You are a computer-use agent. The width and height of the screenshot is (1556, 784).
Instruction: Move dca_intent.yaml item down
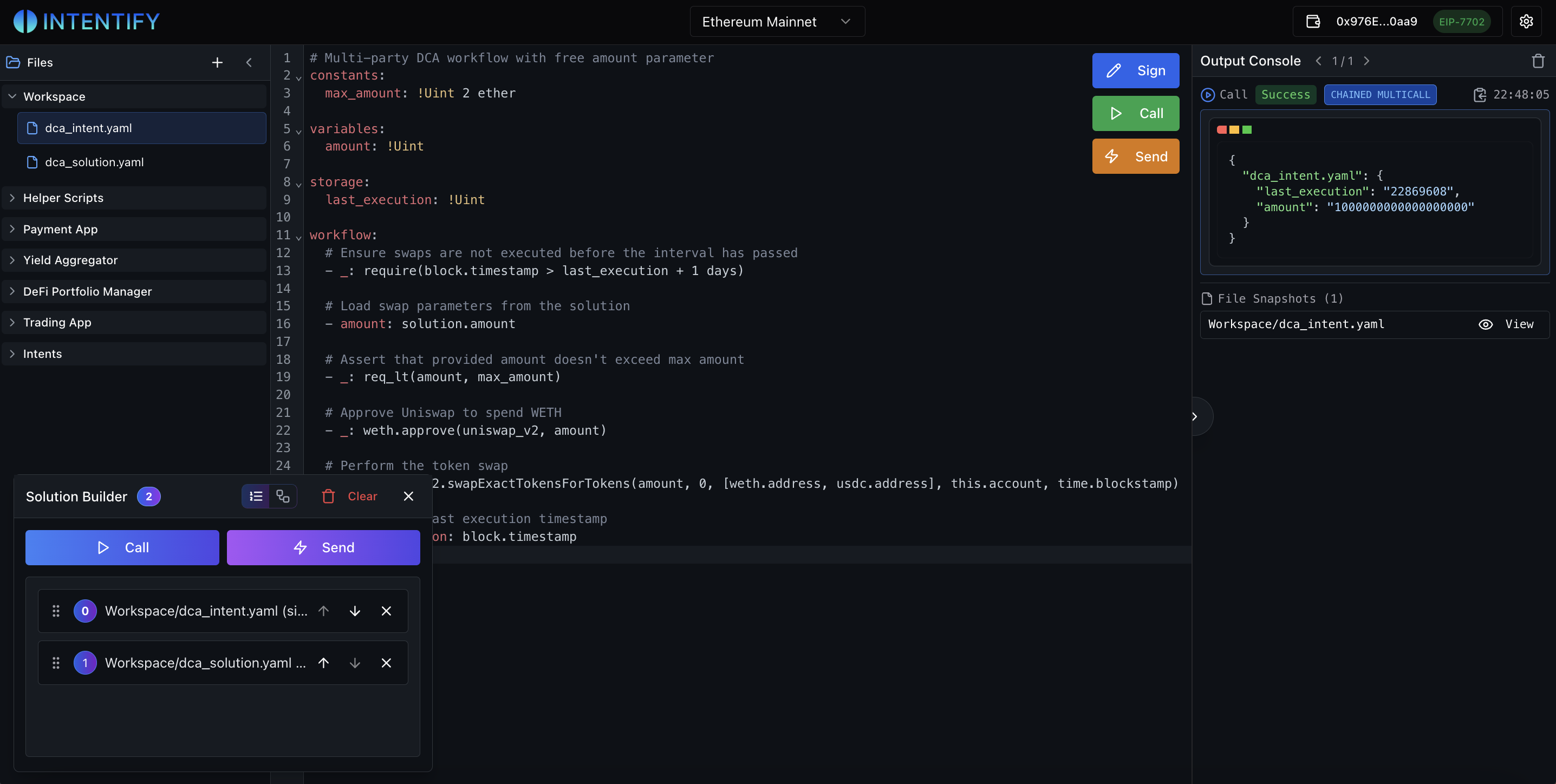pos(355,611)
